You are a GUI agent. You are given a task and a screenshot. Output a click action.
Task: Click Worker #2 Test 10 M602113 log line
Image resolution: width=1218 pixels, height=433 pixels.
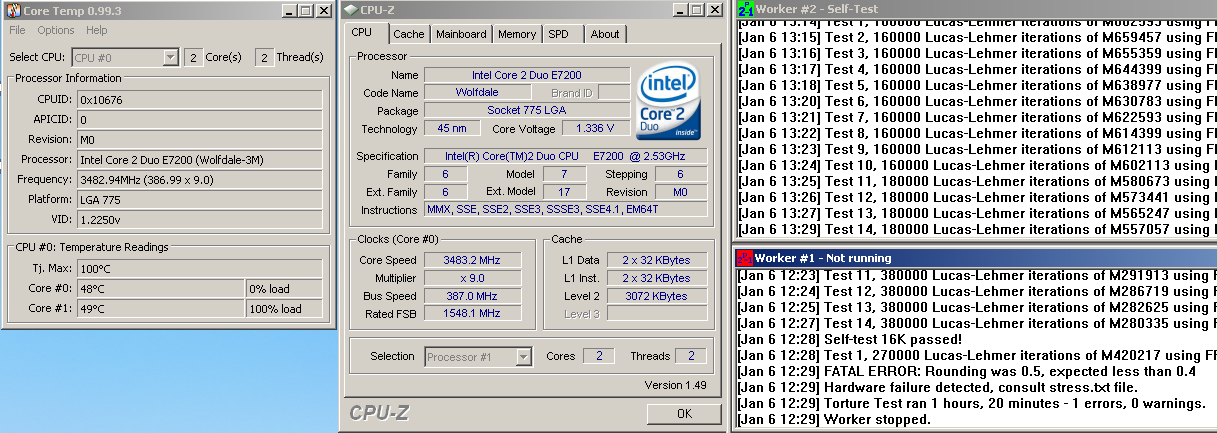click(977, 165)
